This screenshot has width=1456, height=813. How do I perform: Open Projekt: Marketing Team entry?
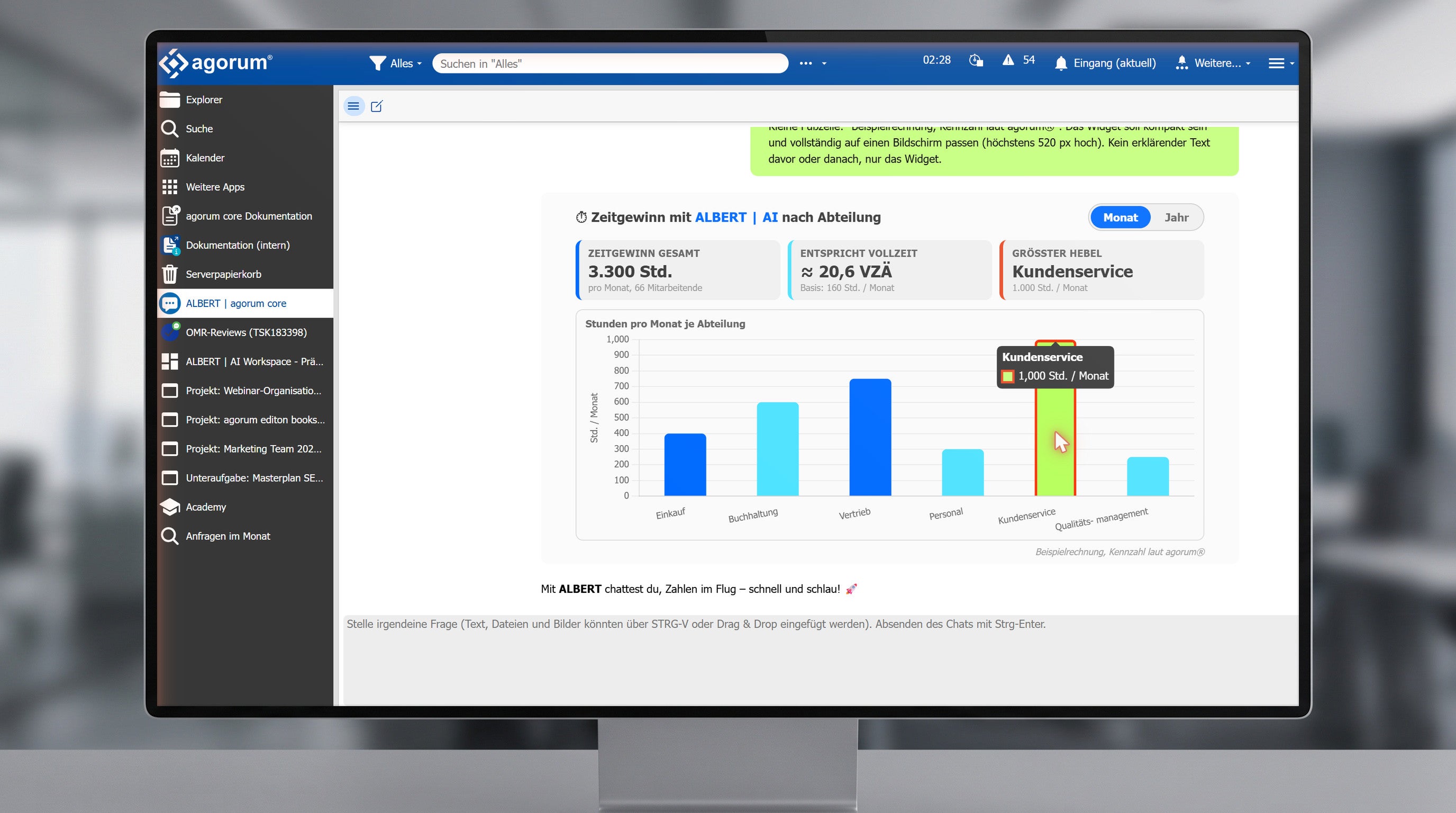(x=245, y=449)
